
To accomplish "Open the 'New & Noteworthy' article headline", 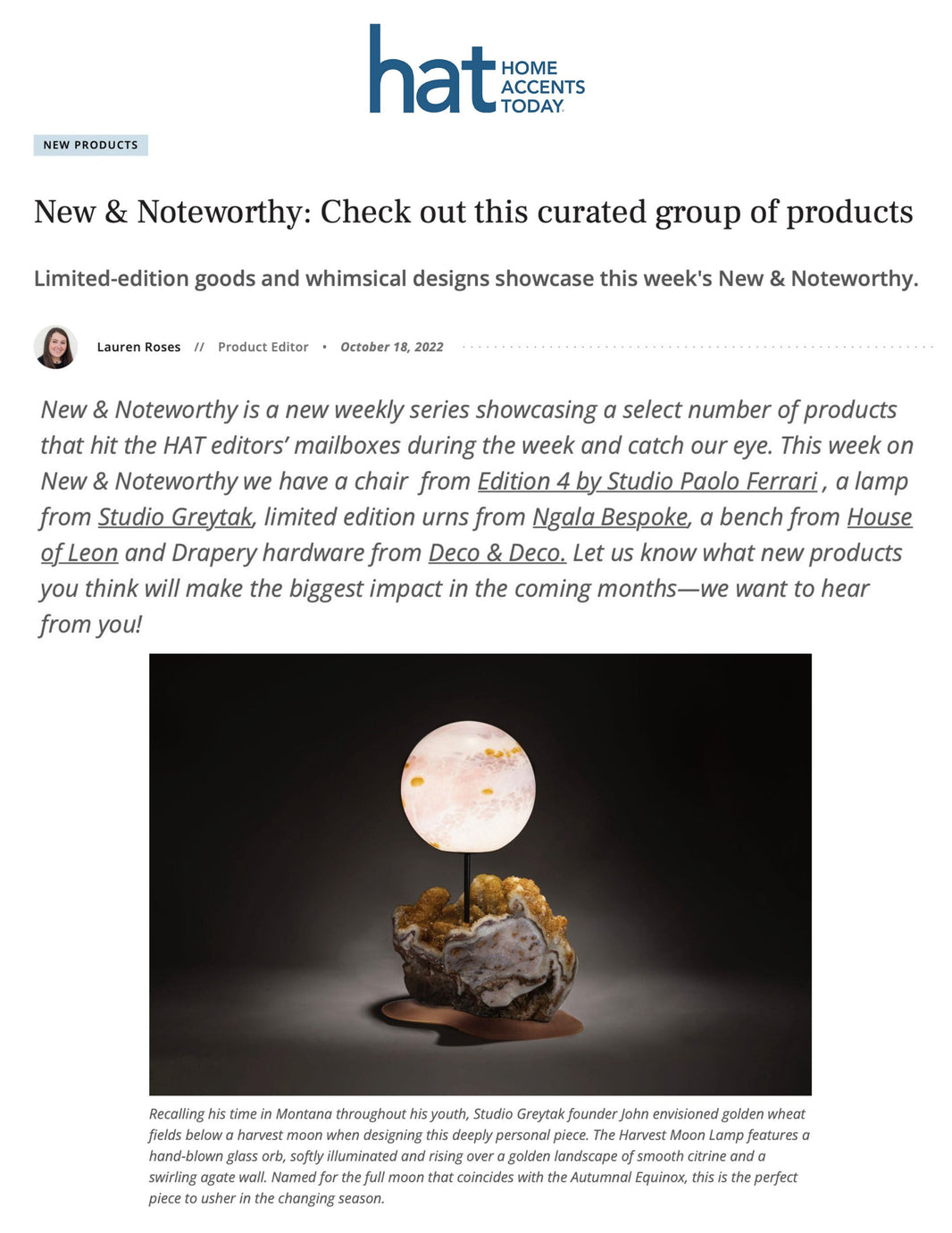I will [473, 212].
